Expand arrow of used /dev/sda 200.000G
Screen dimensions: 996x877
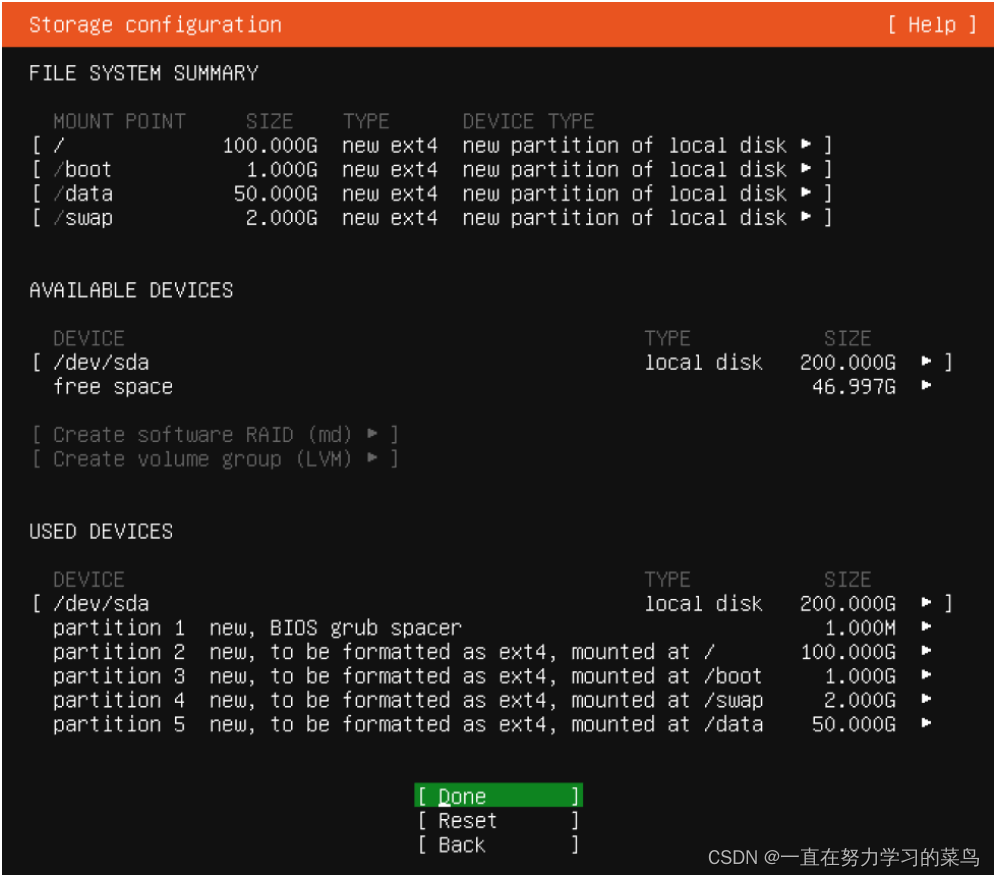click(926, 603)
